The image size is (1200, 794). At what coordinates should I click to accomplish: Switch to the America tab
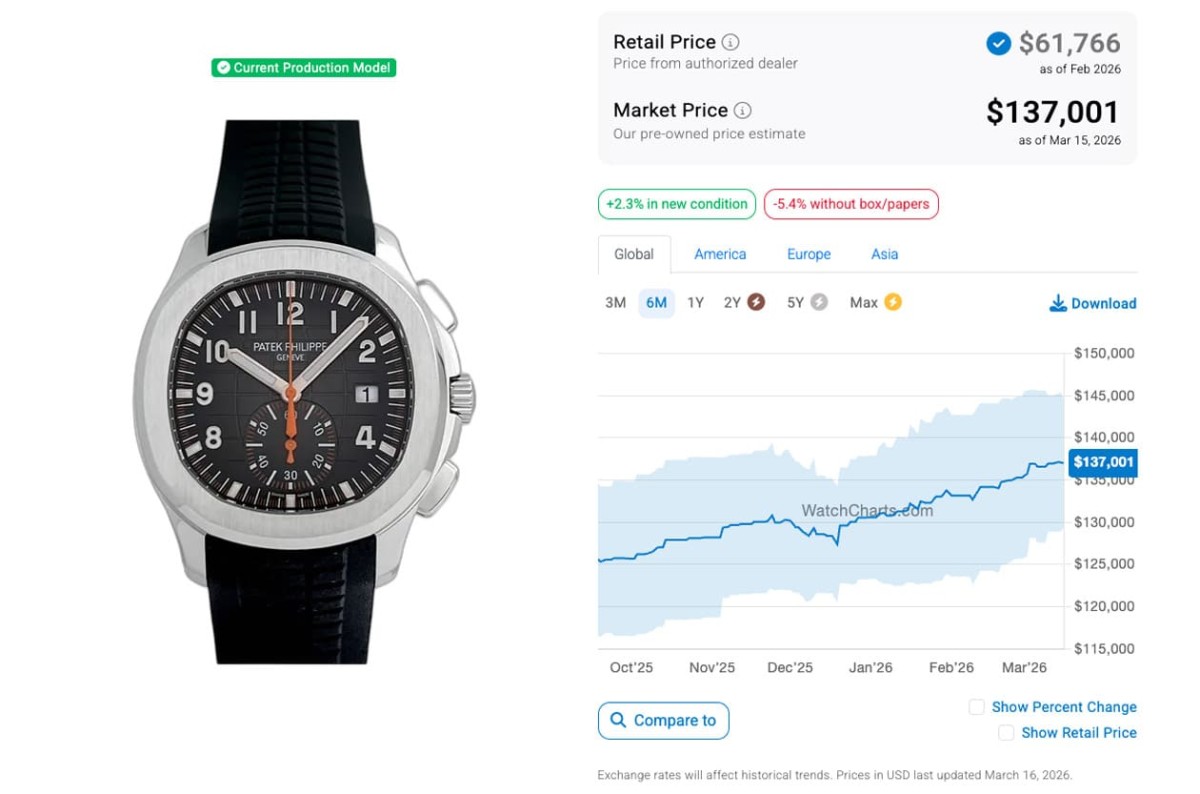720,254
